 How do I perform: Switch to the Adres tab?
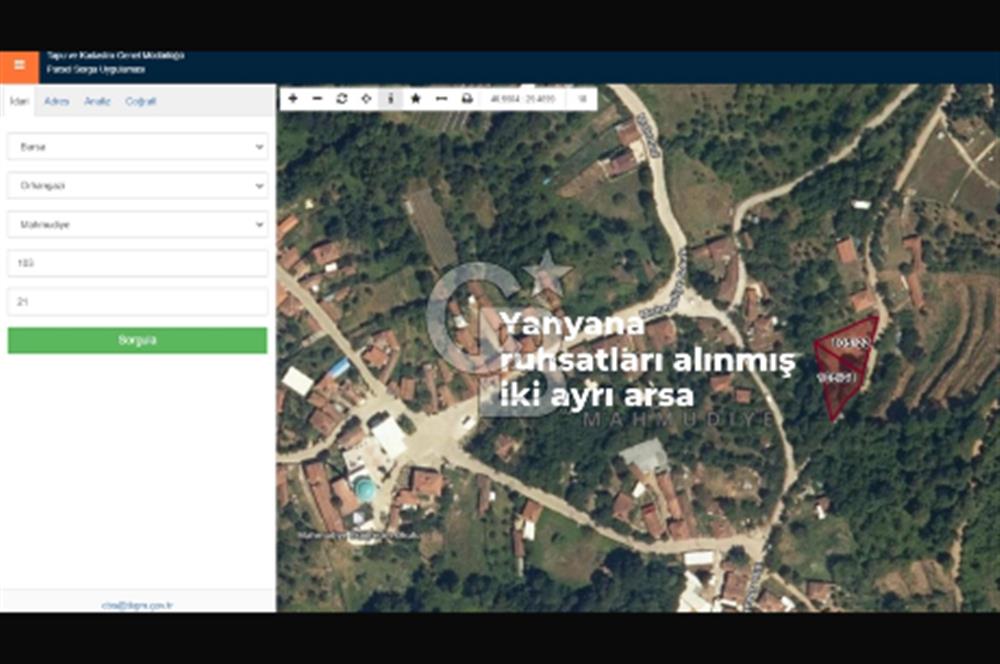pyautogui.click(x=56, y=102)
